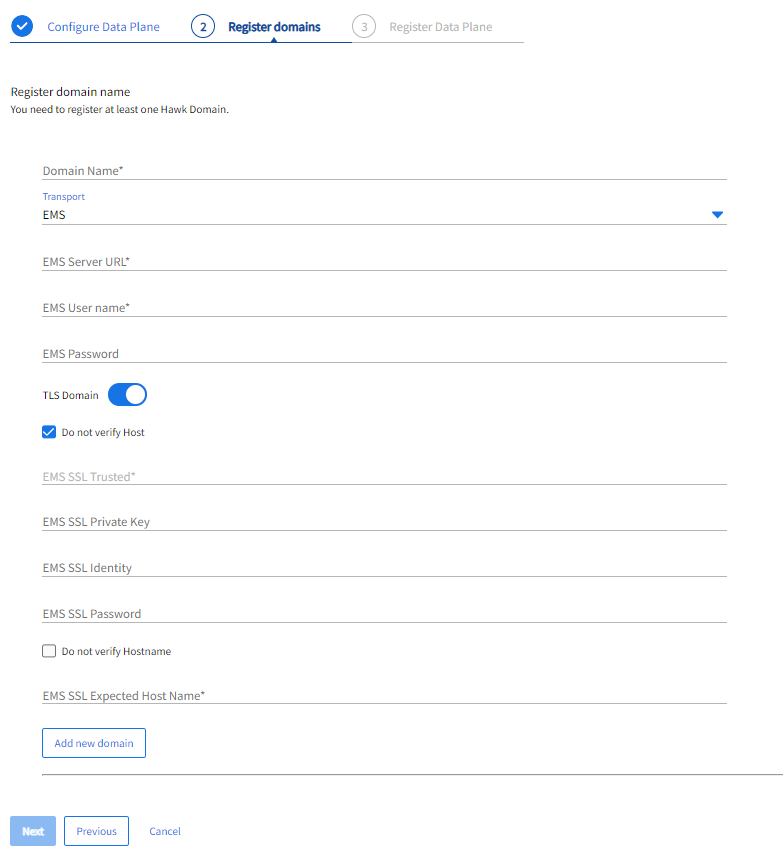Click the completed step checkmark icon

(22, 27)
